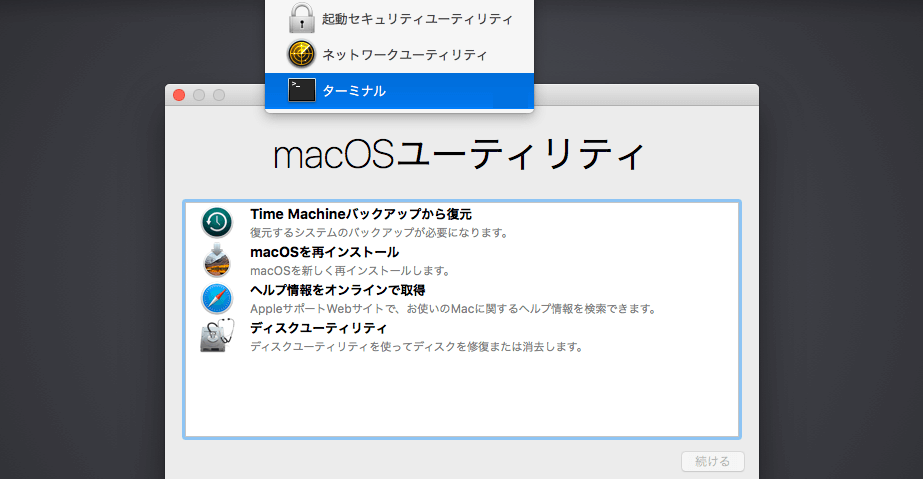
Task: Click the padlock icon for Startup Security Utility
Action: coord(301,18)
